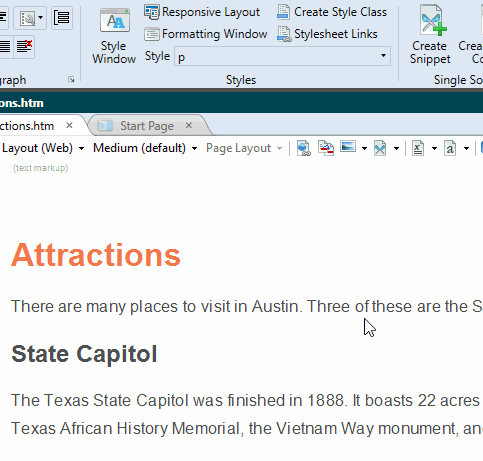
Task: Expand the insert image dropdown arrow
Action: (364, 149)
